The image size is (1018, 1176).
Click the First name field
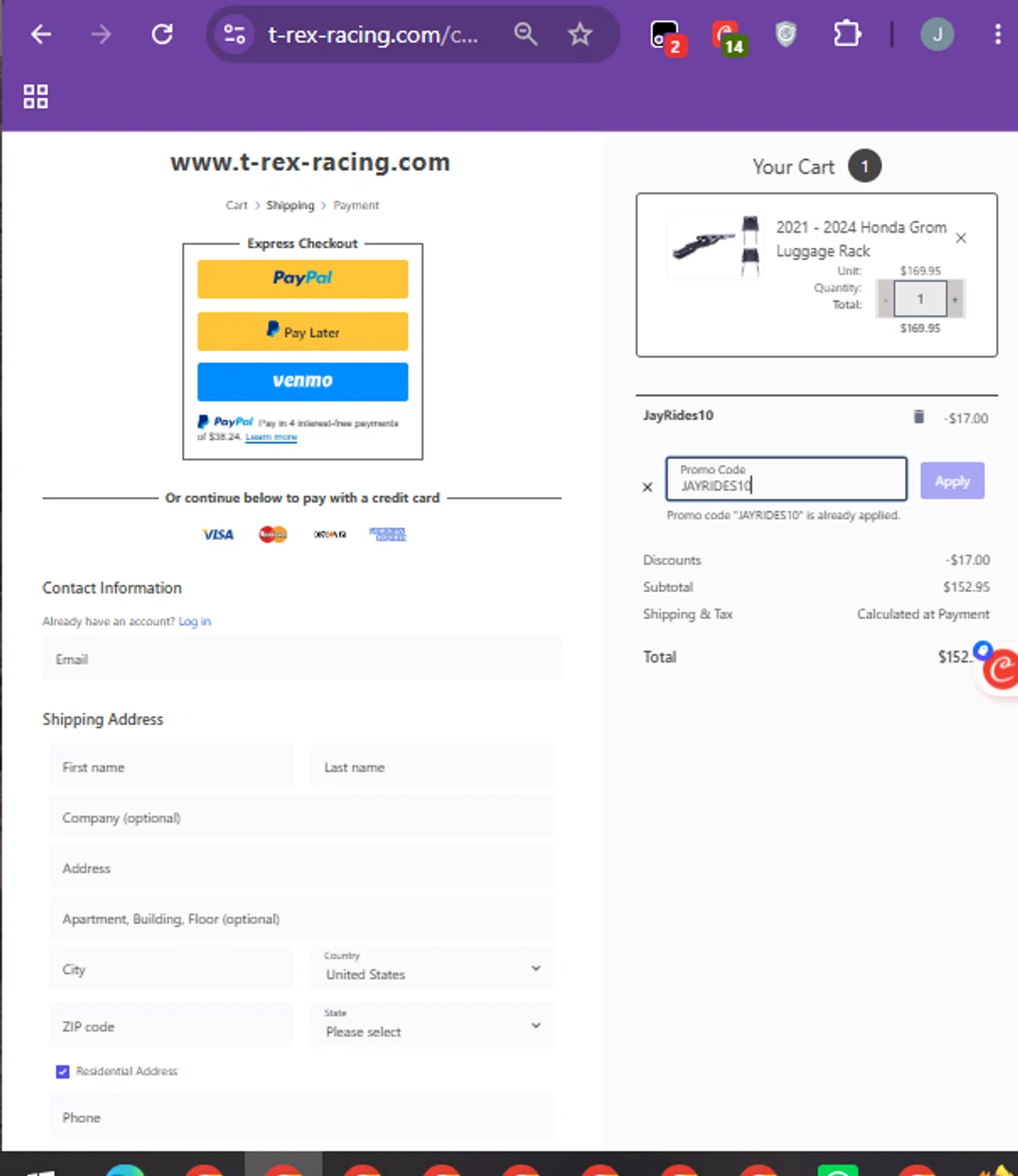[172, 766]
